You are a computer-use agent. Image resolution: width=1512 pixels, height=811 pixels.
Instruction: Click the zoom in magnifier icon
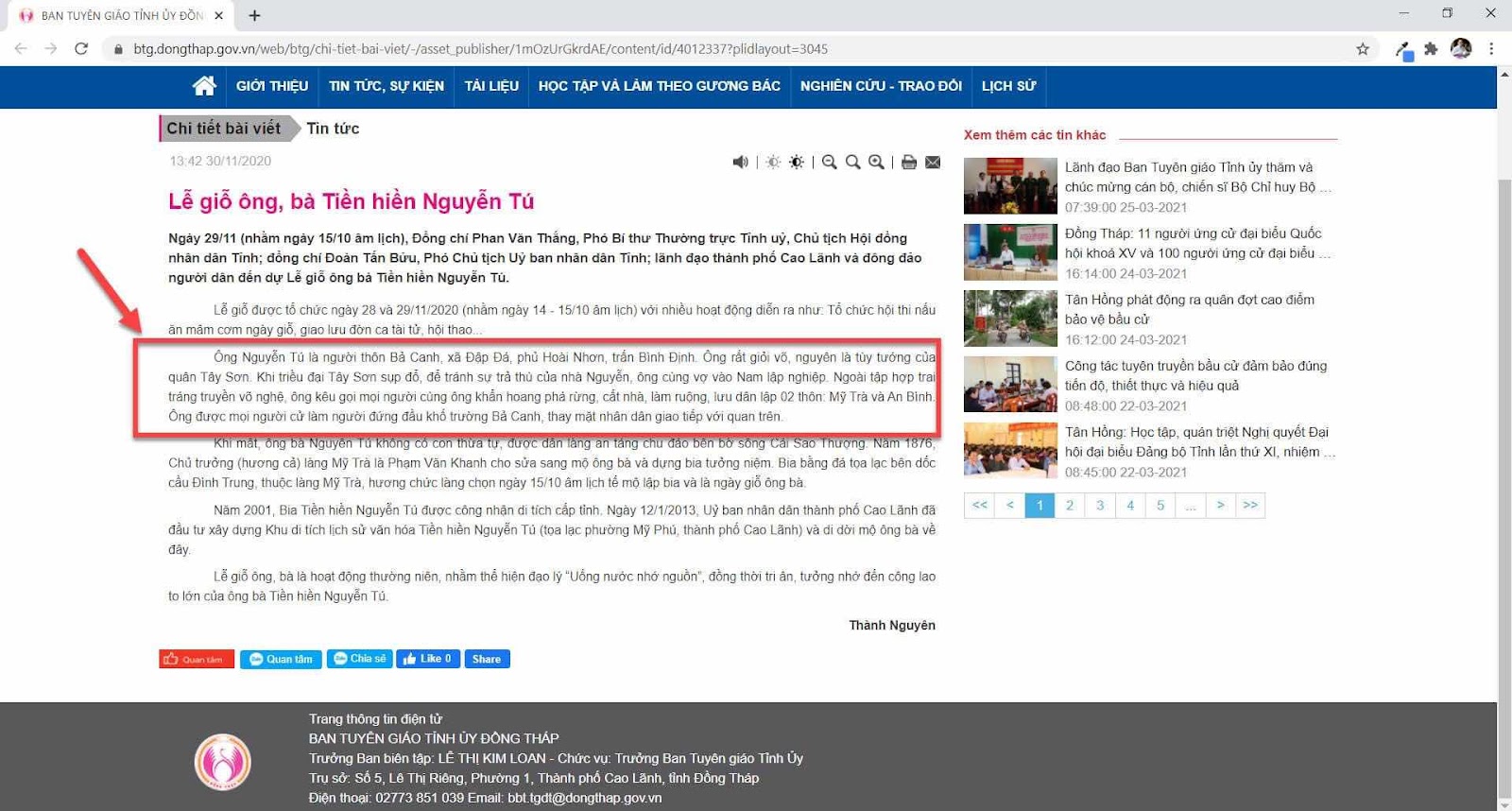tap(877, 162)
